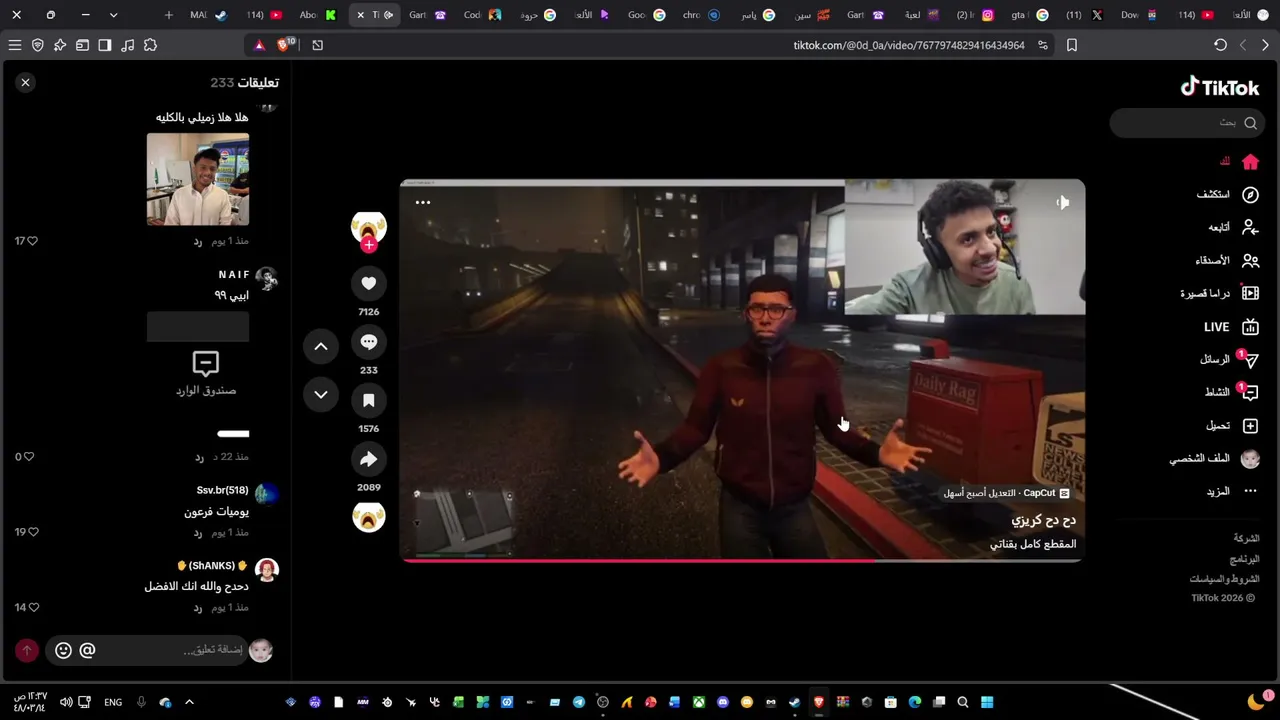The height and width of the screenshot is (720, 1280).
Task: Open site settings icon beside the URL
Action: (x=1043, y=45)
